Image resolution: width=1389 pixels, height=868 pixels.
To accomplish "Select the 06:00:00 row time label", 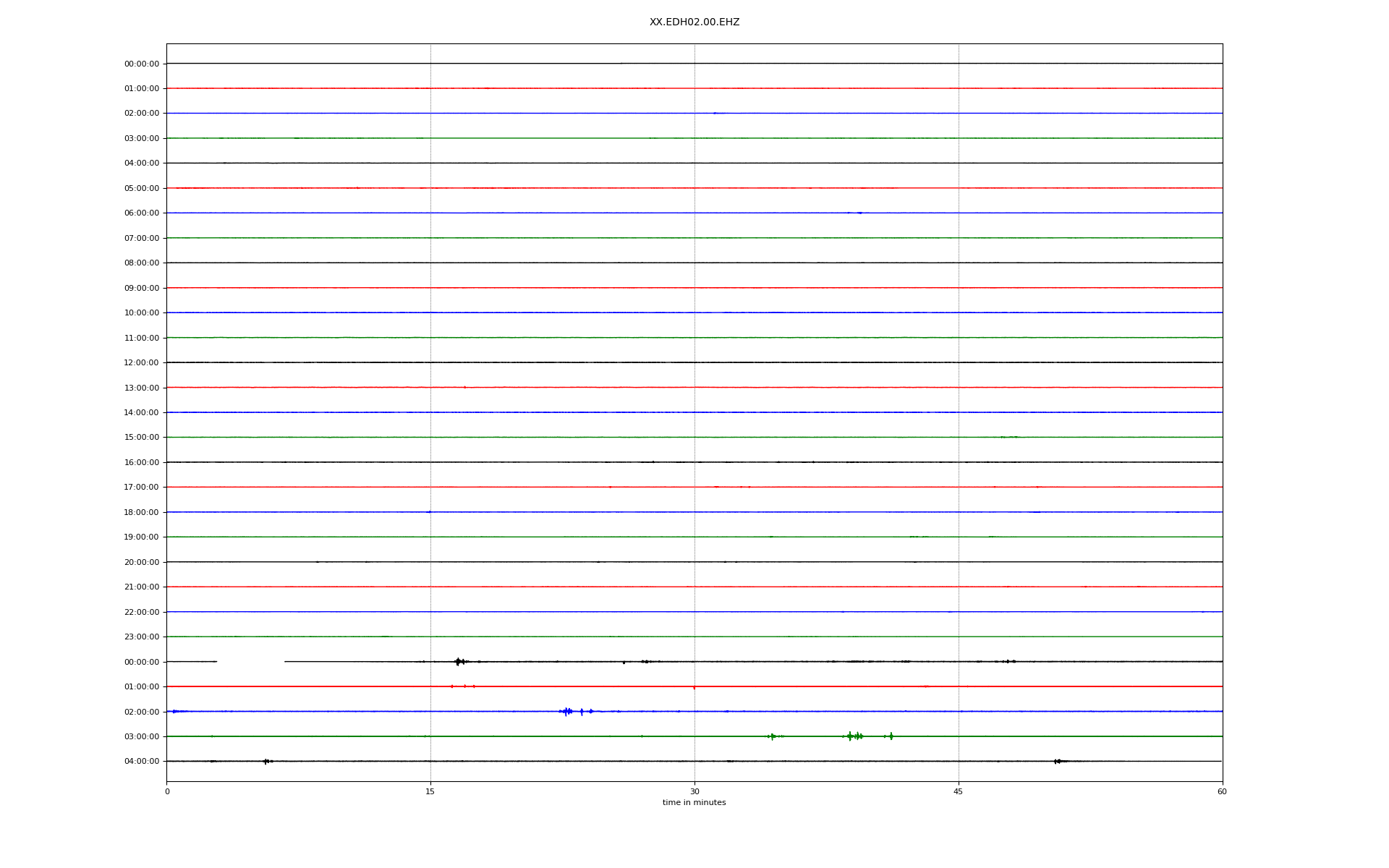I will pos(142,213).
